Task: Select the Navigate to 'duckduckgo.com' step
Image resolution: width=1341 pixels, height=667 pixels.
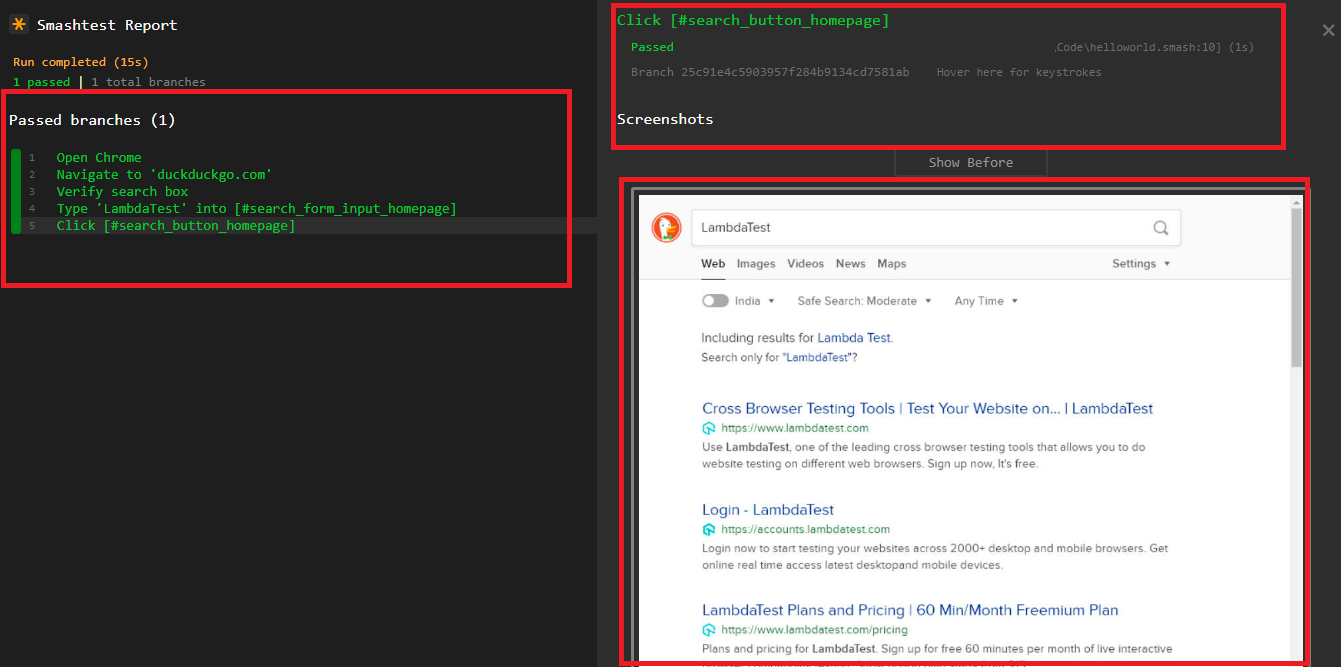Action: pyautogui.click(x=164, y=174)
